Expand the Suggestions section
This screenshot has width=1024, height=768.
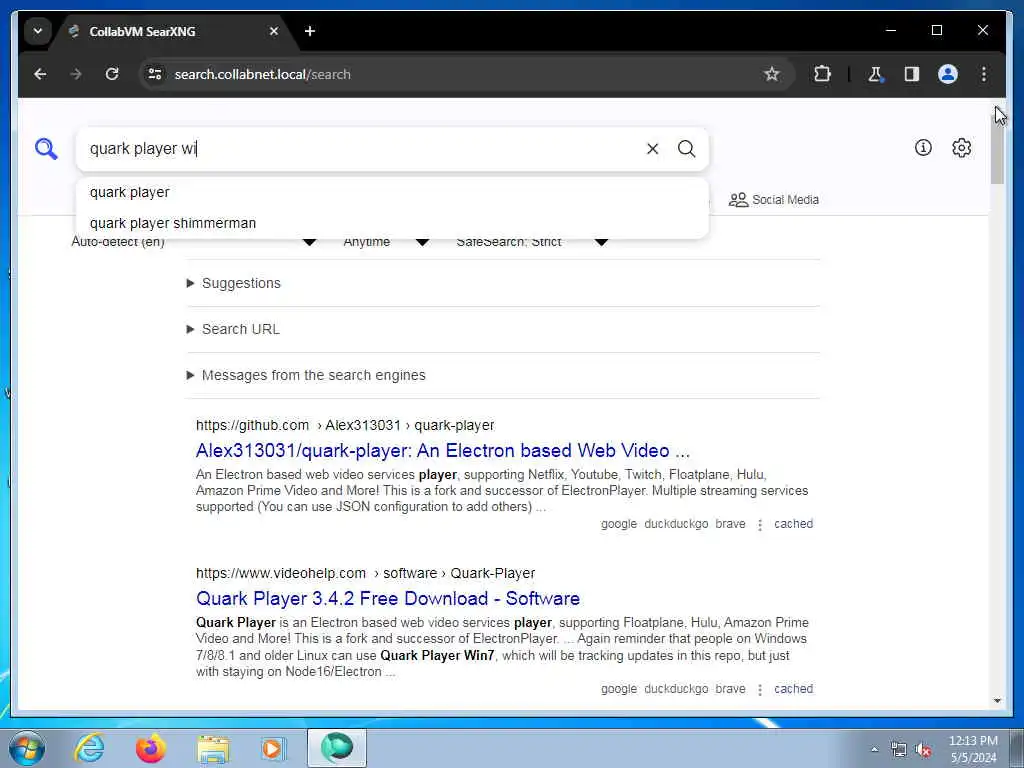(x=234, y=283)
